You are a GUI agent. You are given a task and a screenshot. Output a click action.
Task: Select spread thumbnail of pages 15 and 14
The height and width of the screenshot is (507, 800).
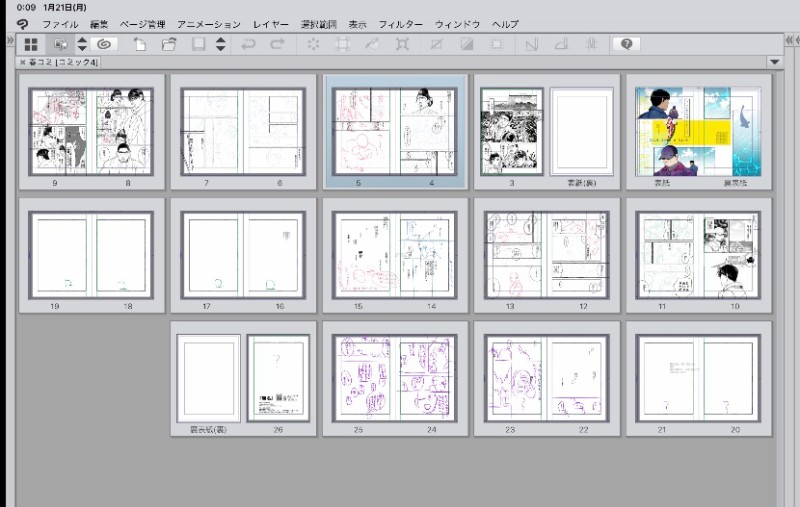pyautogui.click(x=395, y=255)
